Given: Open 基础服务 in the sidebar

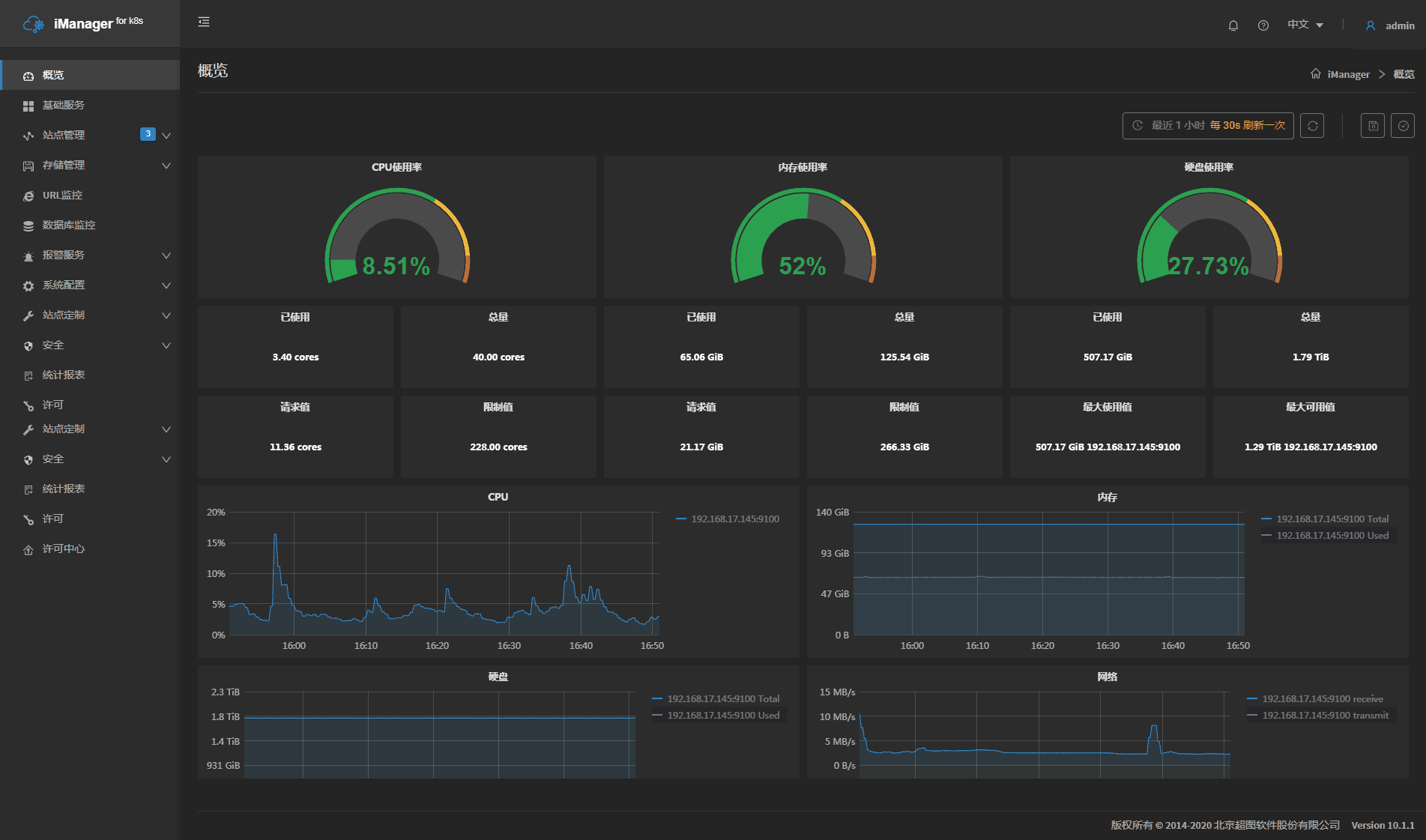Looking at the screenshot, I should click(x=64, y=106).
